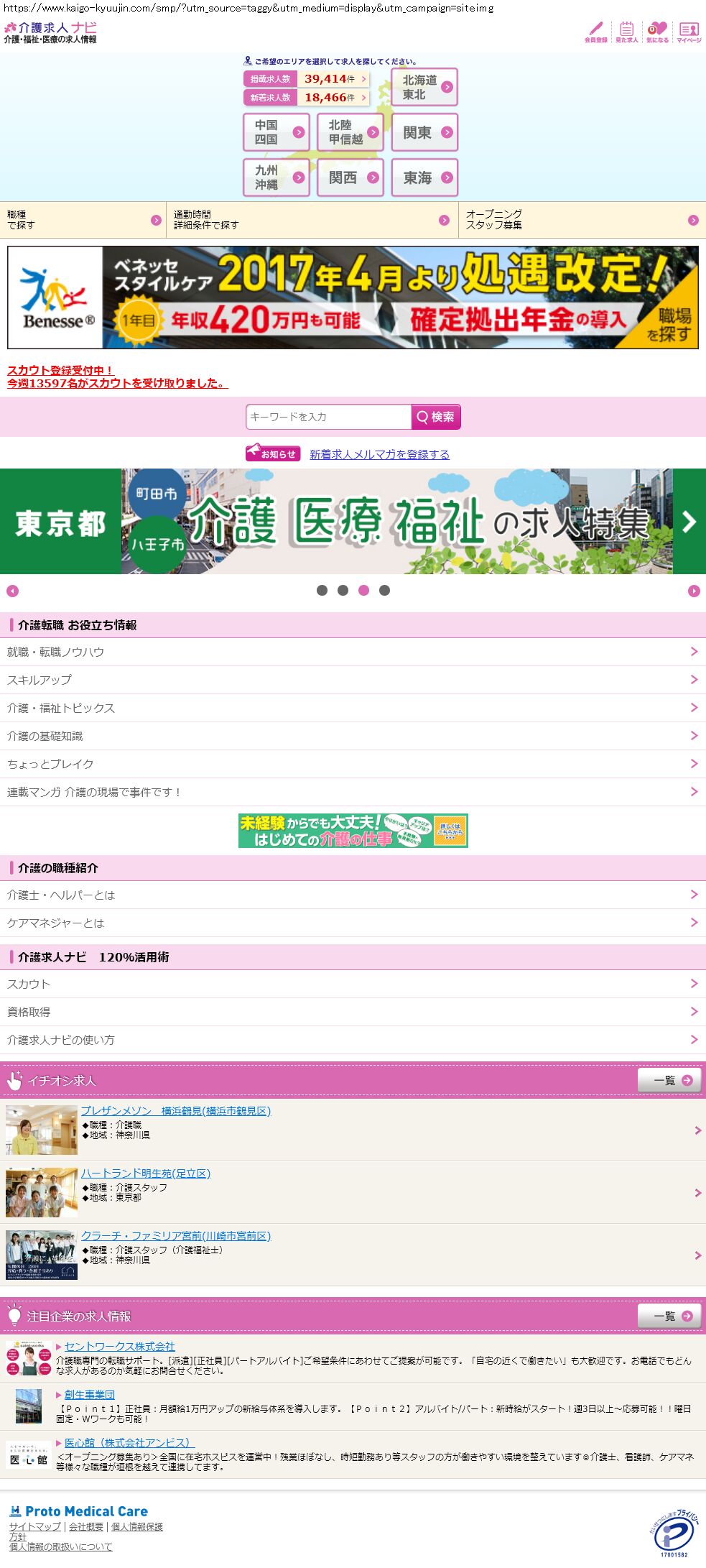Open the 資格取得 row
The height and width of the screenshot is (1568, 706).
click(x=353, y=1012)
